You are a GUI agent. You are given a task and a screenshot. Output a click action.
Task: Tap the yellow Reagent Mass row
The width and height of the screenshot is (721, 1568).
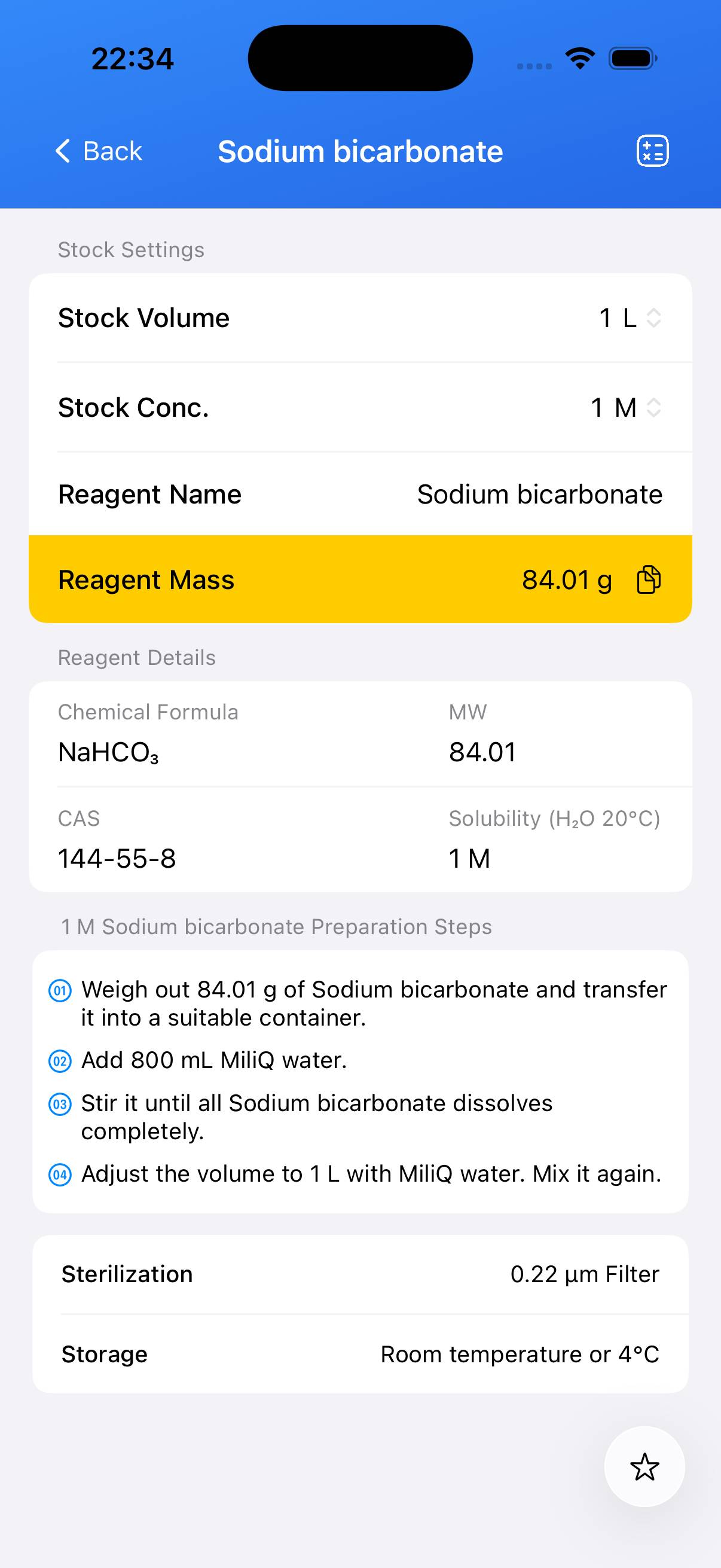point(304,579)
